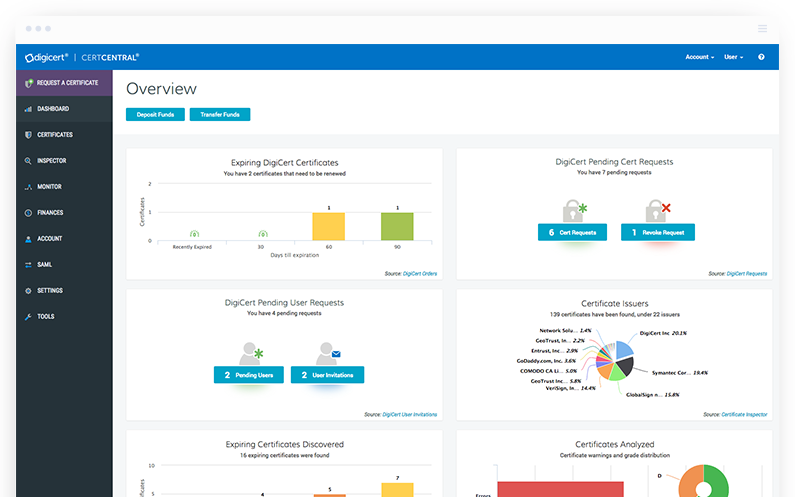
Task: Open the 2 Pending Users button
Action: tap(249, 375)
